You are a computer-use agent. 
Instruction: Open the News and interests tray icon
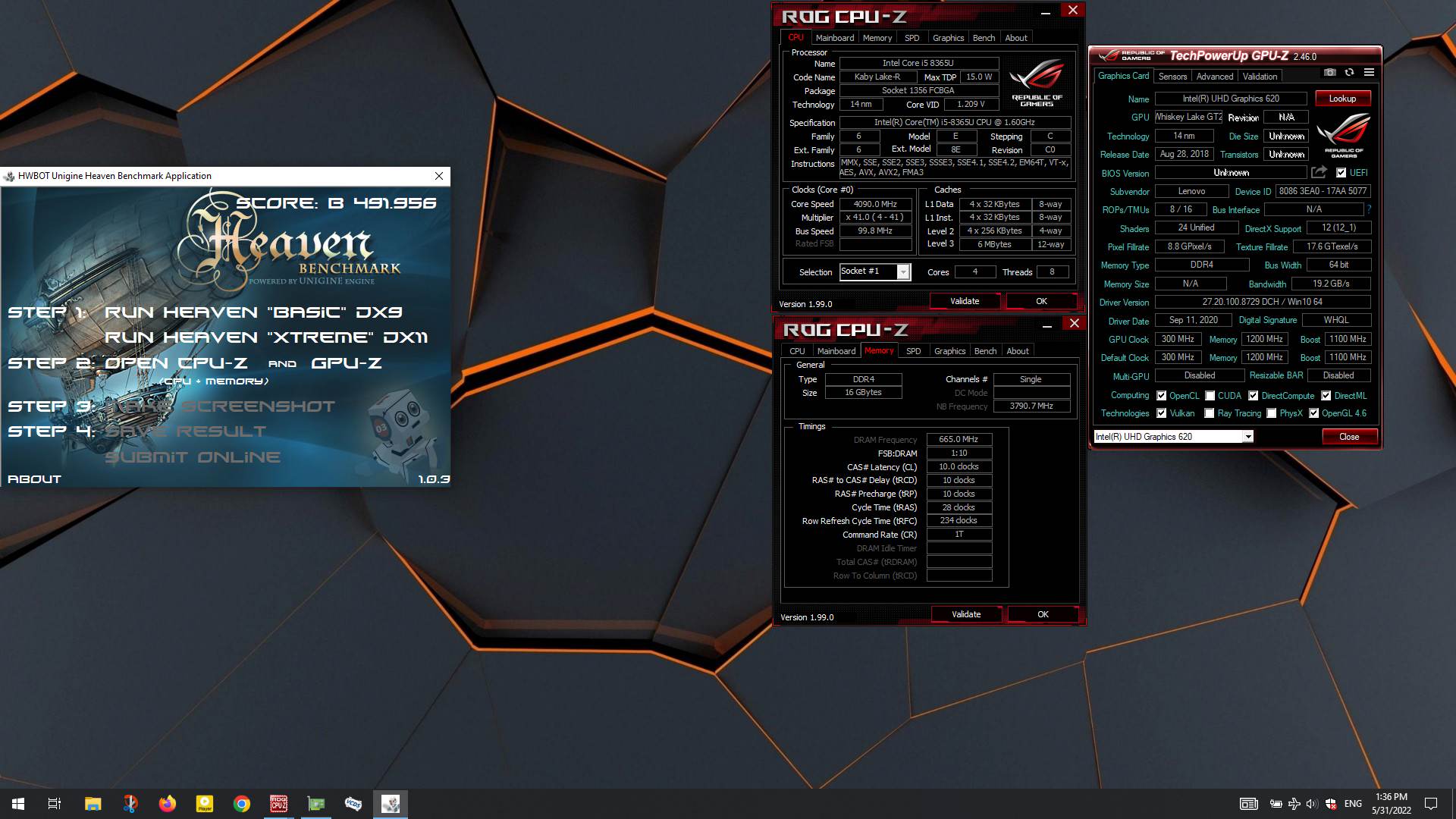click(x=1248, y=804)
